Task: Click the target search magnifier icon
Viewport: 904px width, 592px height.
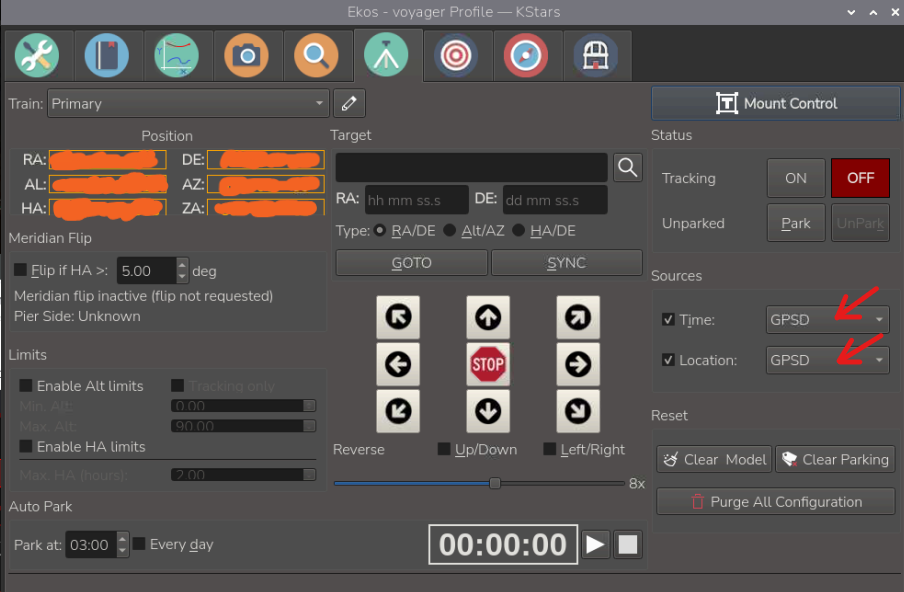Action: coord(627,167)
